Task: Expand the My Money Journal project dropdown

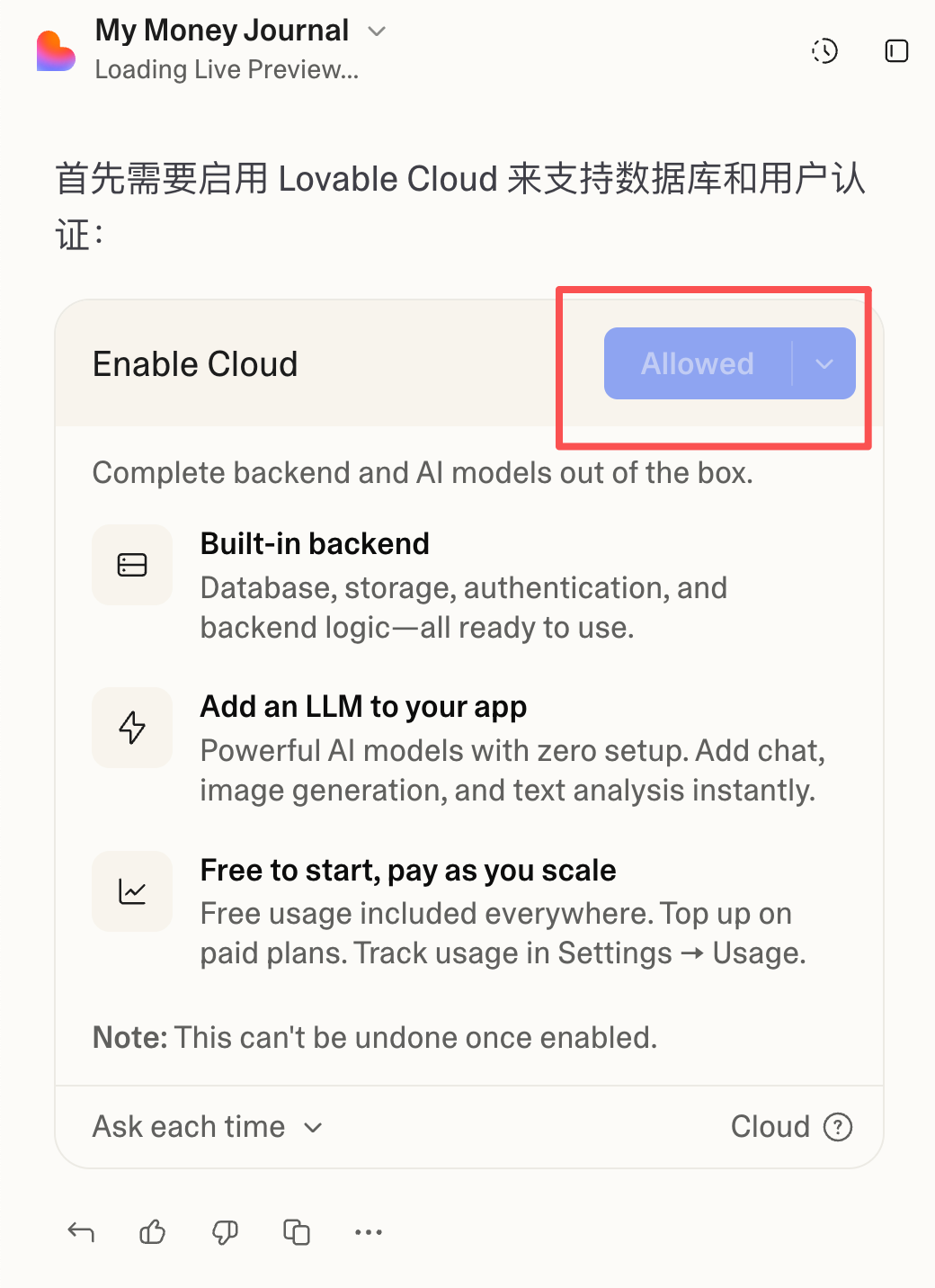Action: coord(378,31)
